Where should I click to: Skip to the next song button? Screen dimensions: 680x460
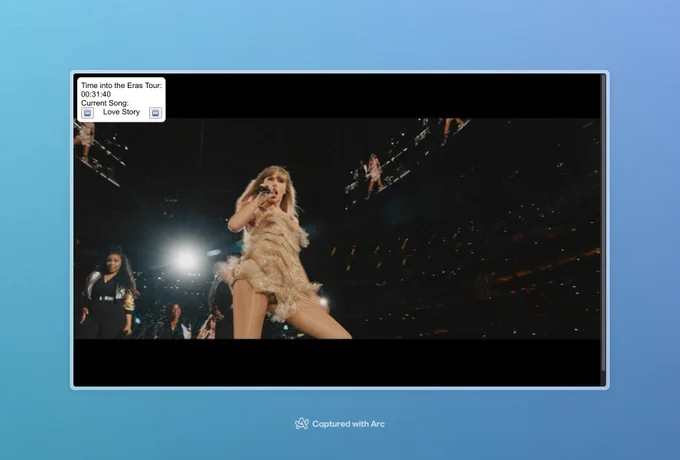(155, 113)
